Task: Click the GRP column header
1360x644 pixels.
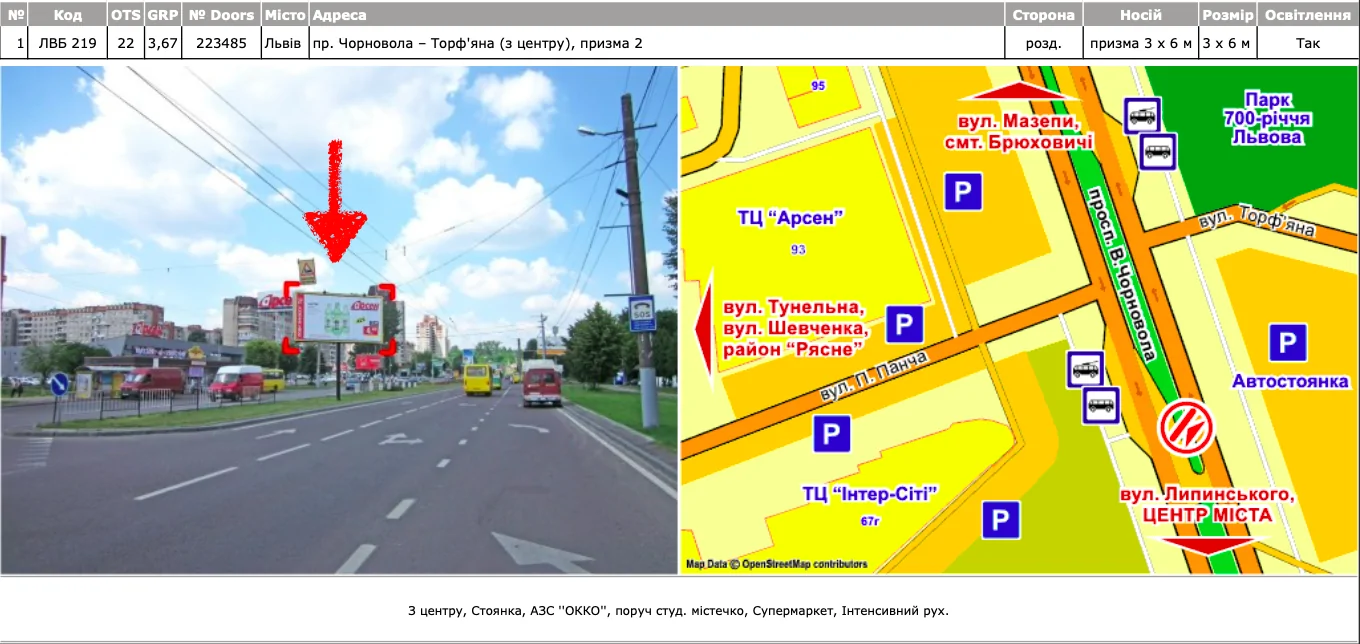Action: (161, 15)
